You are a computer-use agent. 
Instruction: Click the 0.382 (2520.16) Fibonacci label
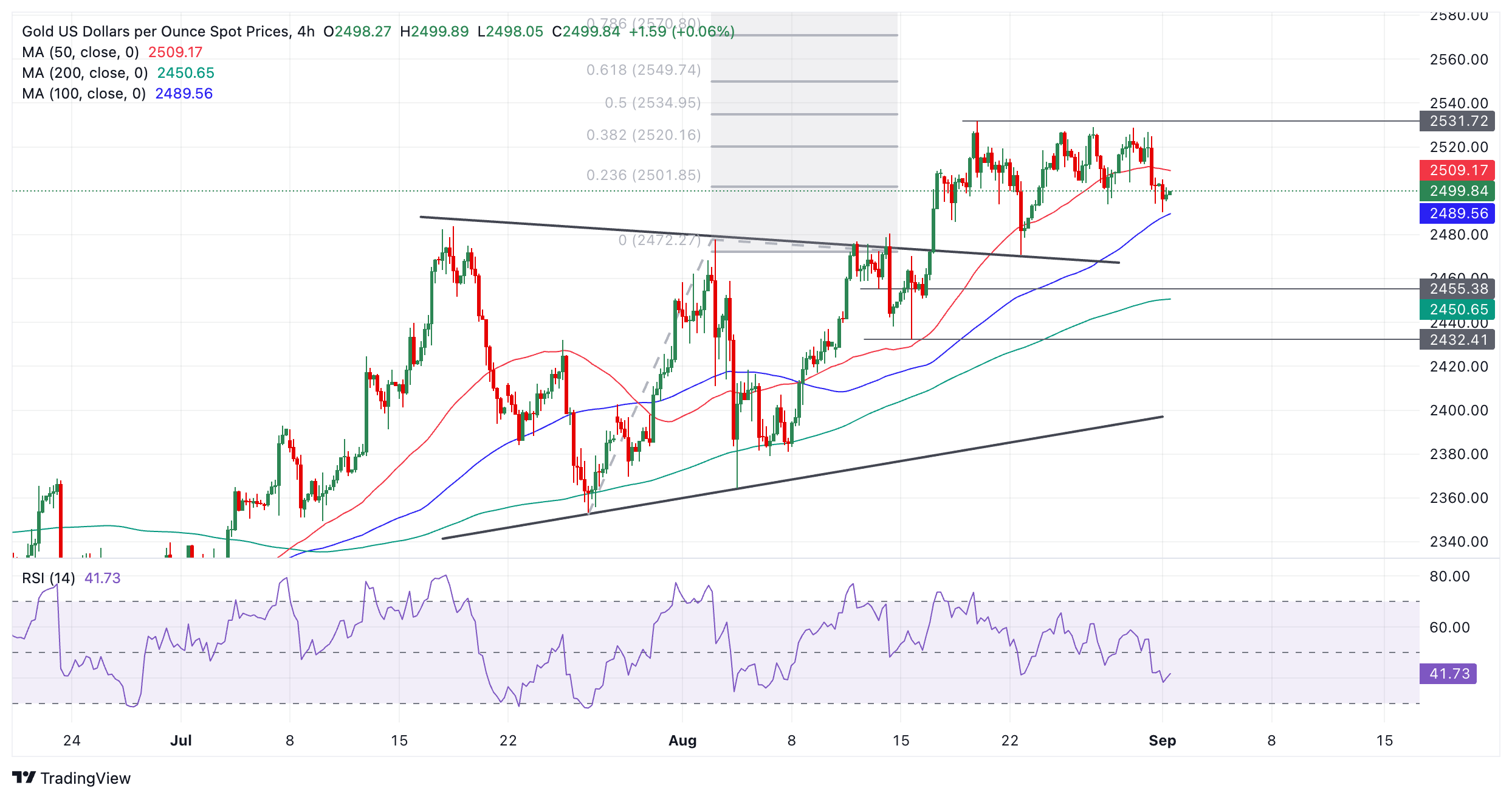[643, 135]
